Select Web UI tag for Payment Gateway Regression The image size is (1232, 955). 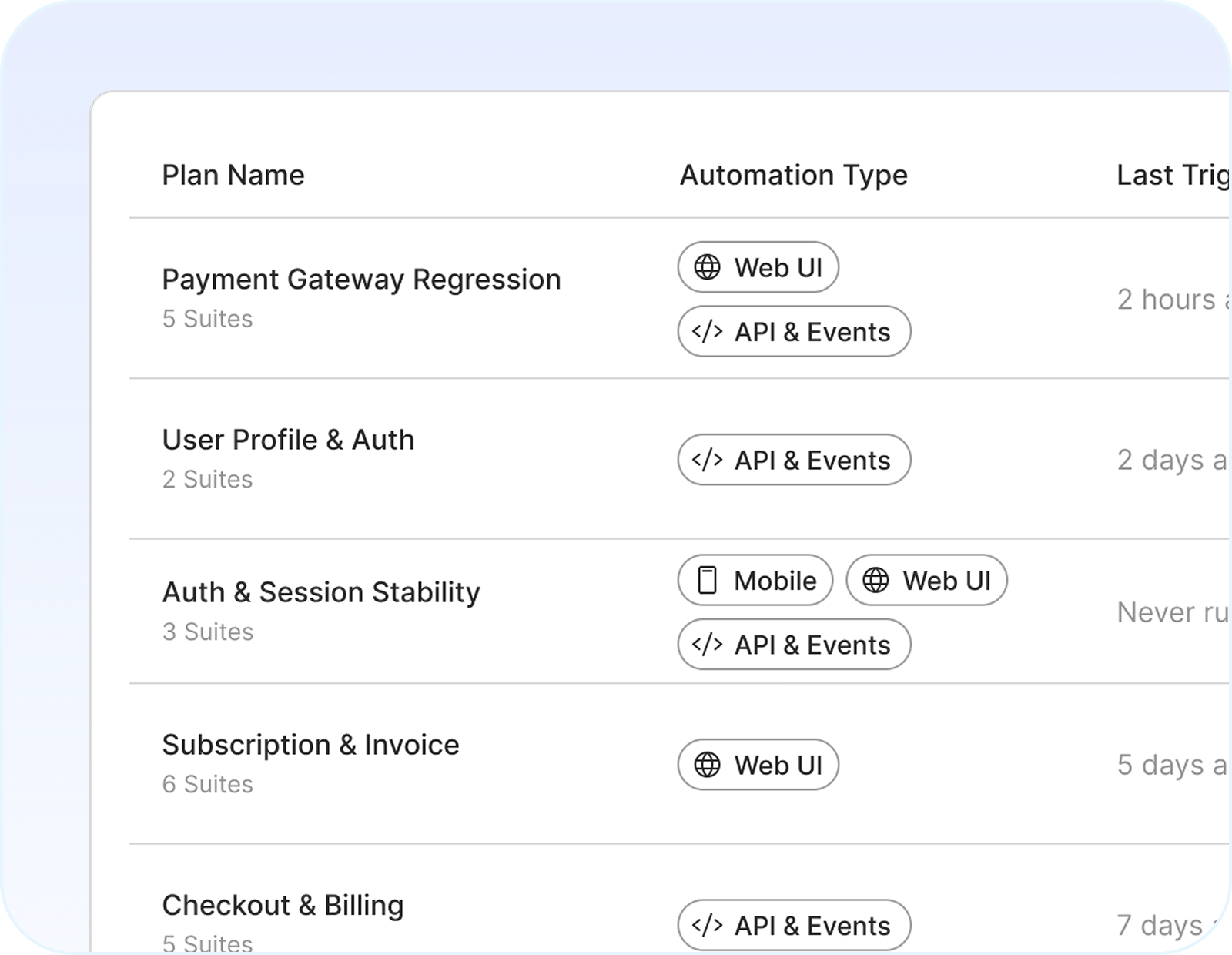[x=758, y=267]
